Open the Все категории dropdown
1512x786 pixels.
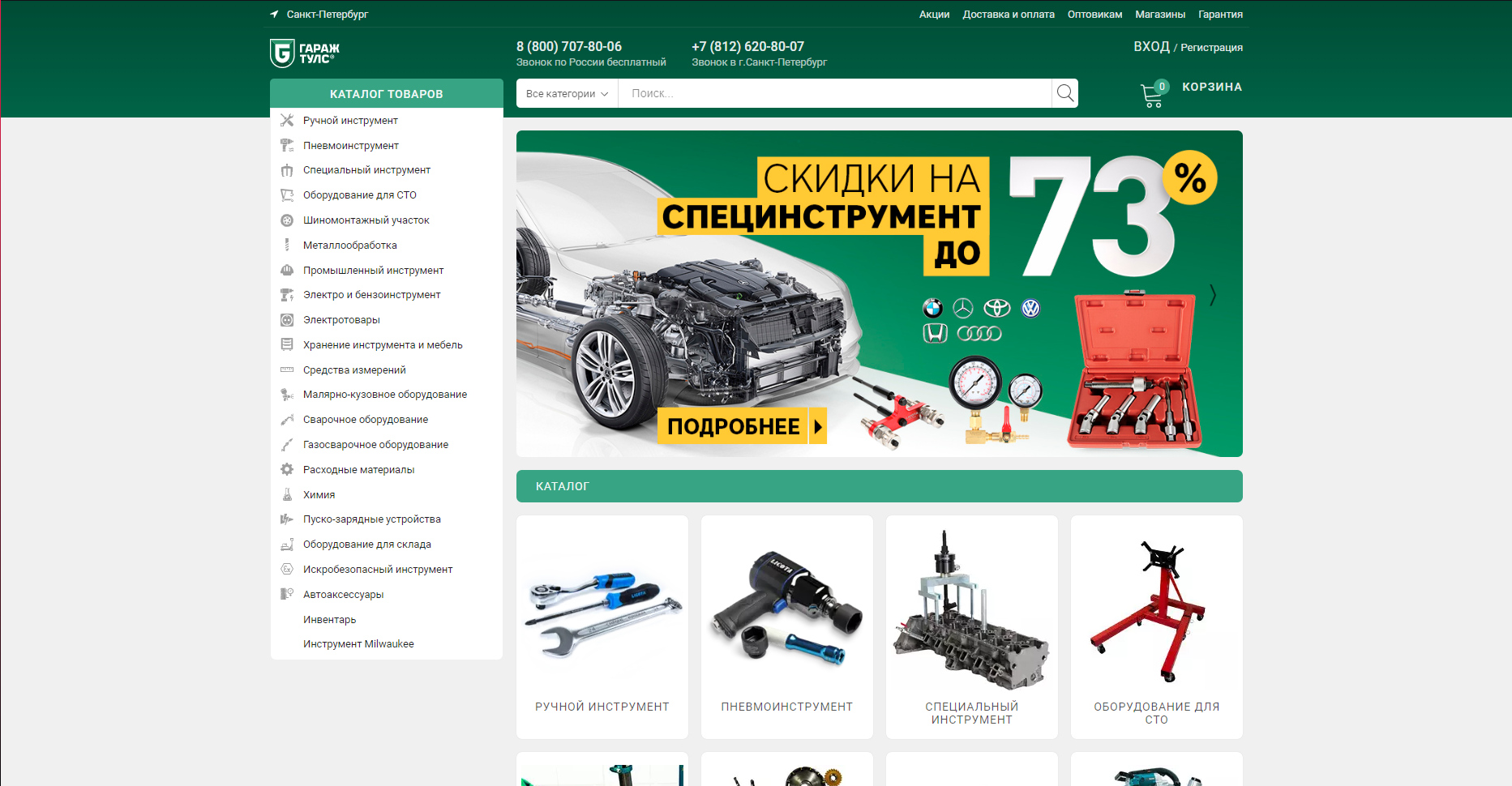[566, 93]
